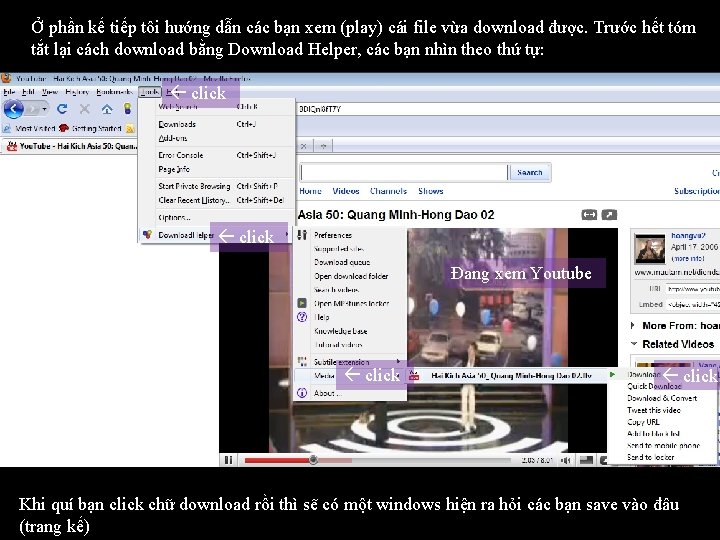The image size is (720, 540).
Task: Choose Downloads in the Tools menu
Action: tap(216, 124)
